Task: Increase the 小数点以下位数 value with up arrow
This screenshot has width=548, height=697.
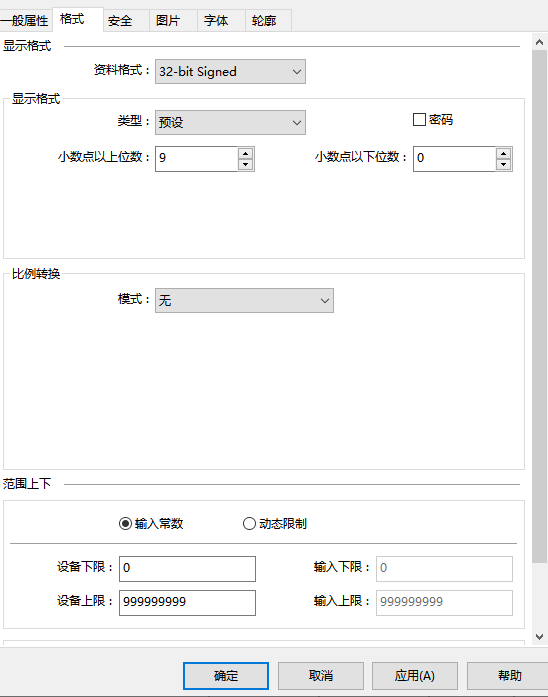Action: coord(503,153)
